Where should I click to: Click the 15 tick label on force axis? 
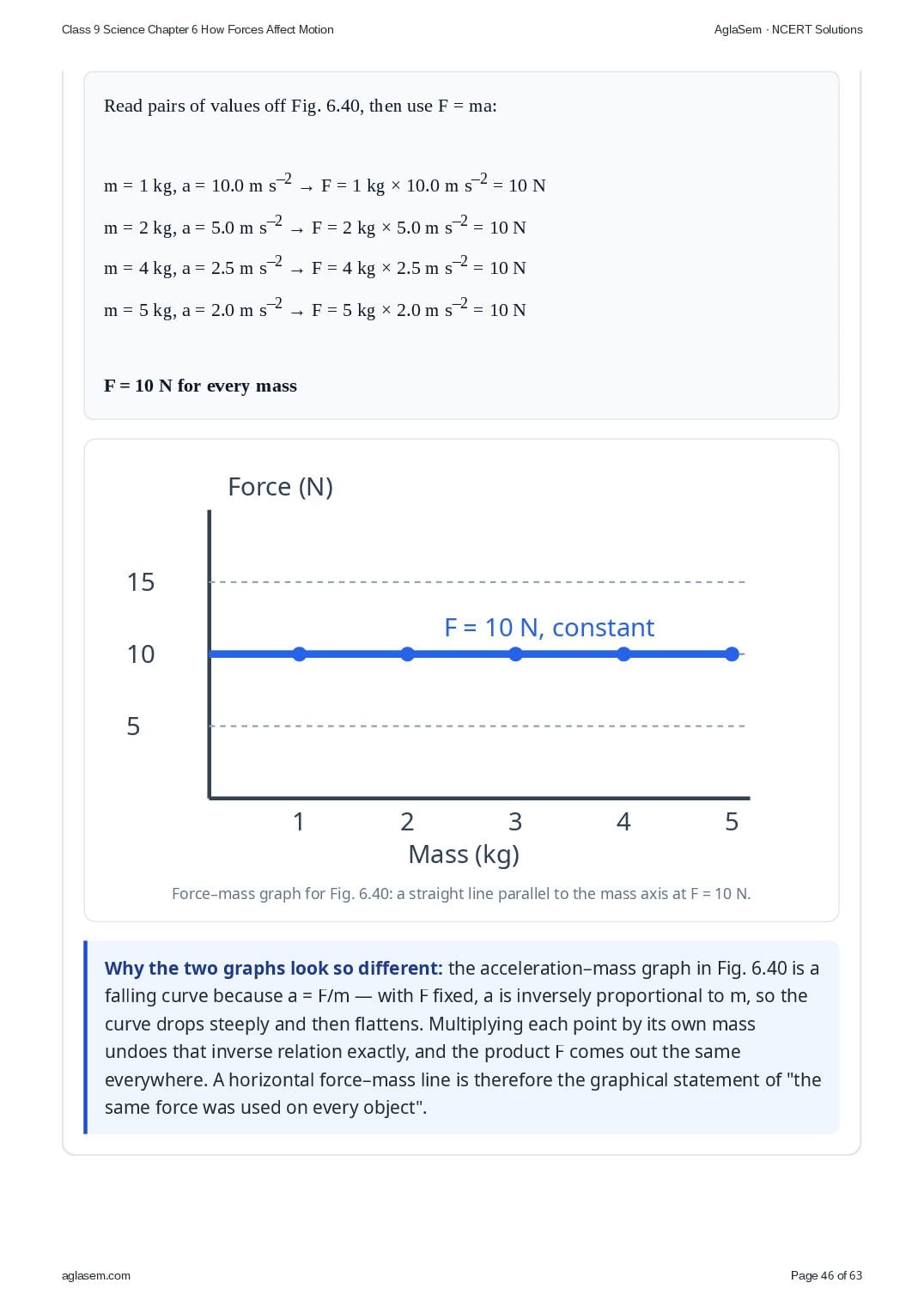point(141,582)
